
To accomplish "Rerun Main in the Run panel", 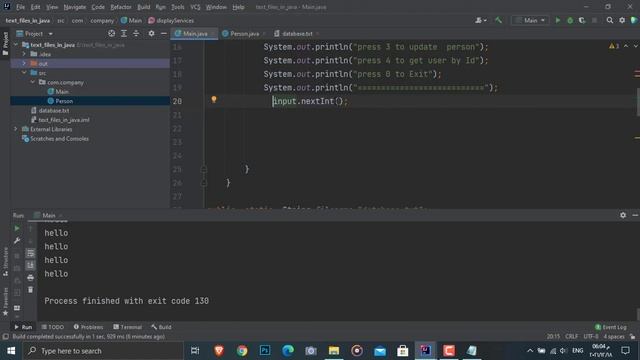I will 17,229.
